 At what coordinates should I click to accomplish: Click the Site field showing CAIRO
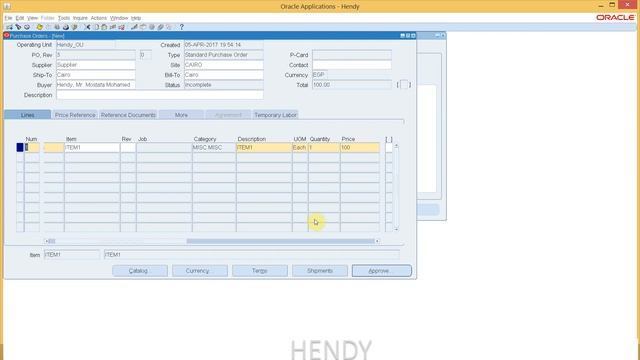tap(224, 65)
